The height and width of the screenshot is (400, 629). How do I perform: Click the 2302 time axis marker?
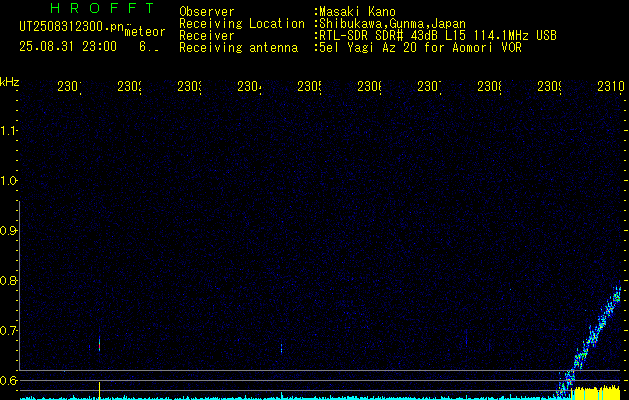point(129,86)
